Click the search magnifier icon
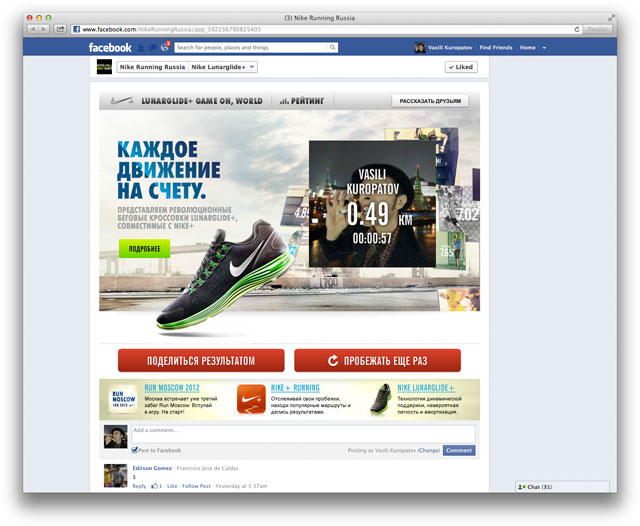Viewport: 640px width, 526px height. (x=333, y=47)
